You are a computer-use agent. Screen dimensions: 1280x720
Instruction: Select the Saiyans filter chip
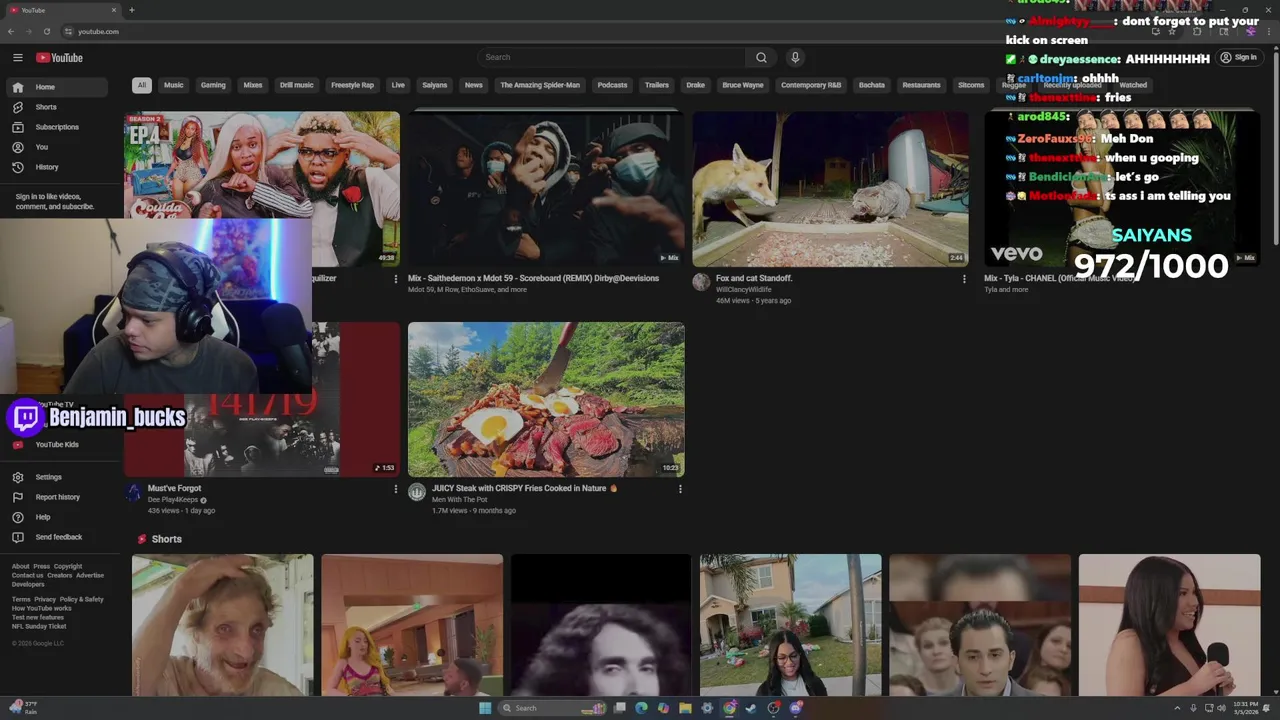[x=435, y=85]
